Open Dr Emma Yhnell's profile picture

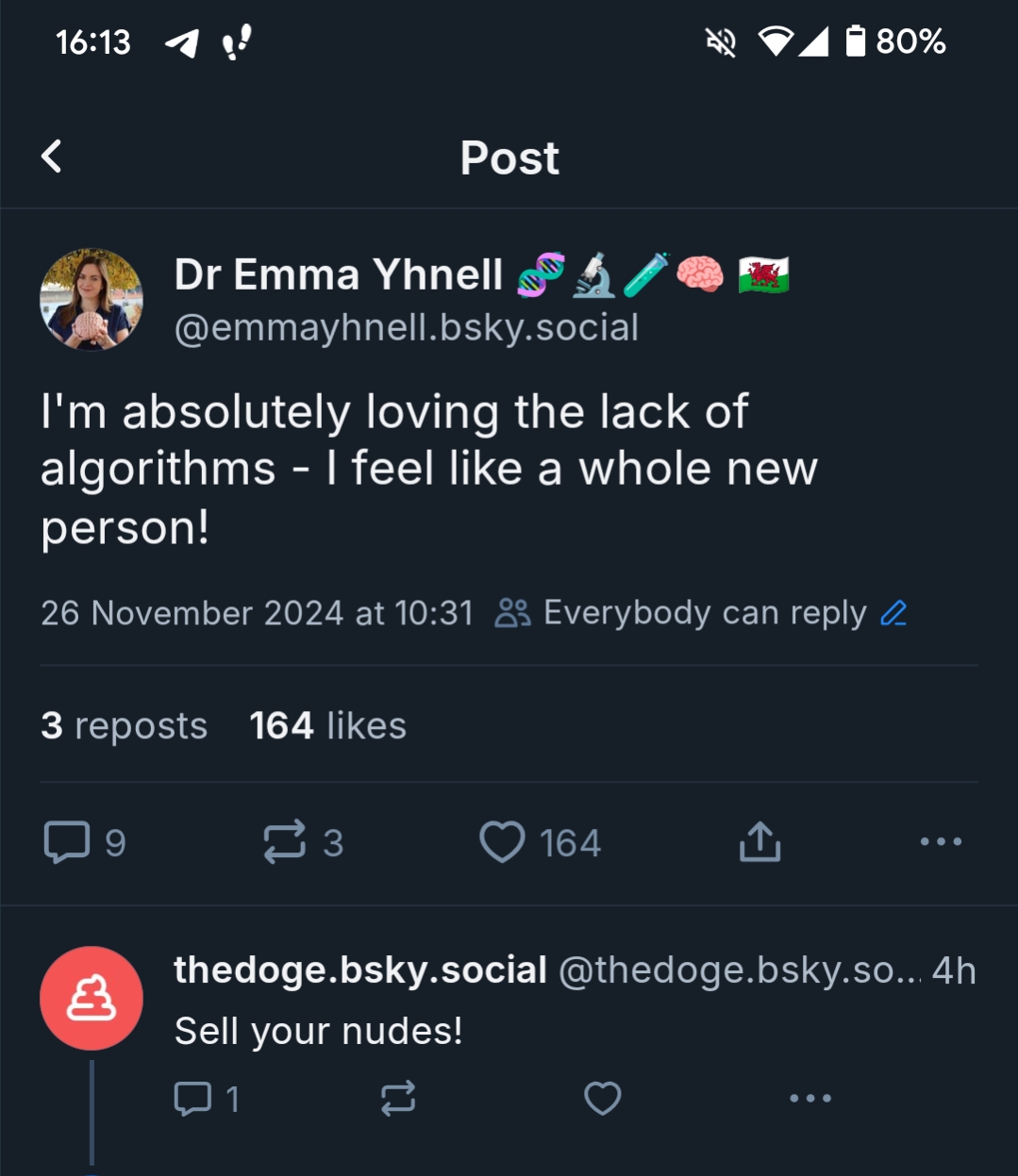pos(92,300)
